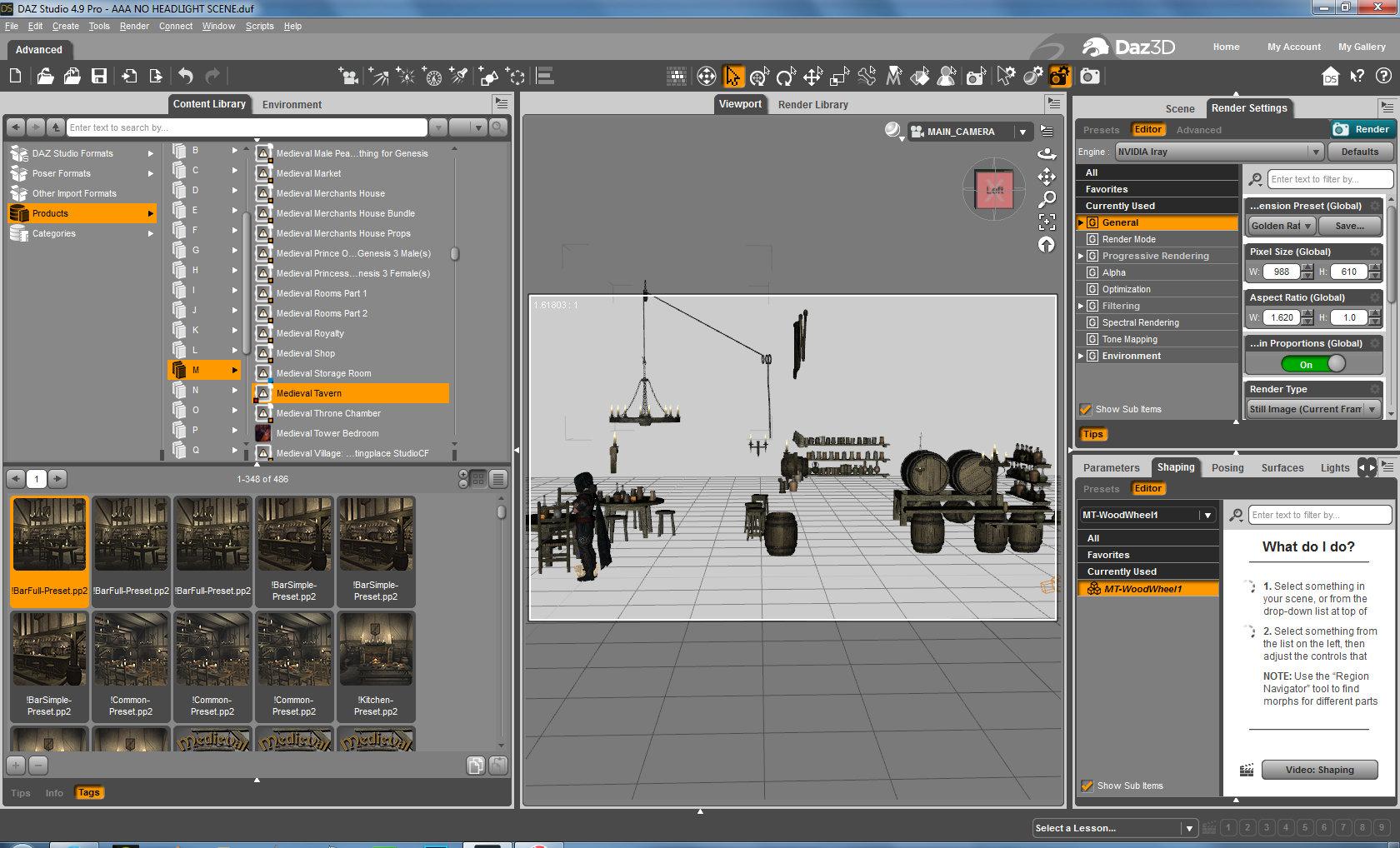Viewport: 1400px width, 848px height.
Task: Open the Scripts menu
Action: tap(259, 26)
